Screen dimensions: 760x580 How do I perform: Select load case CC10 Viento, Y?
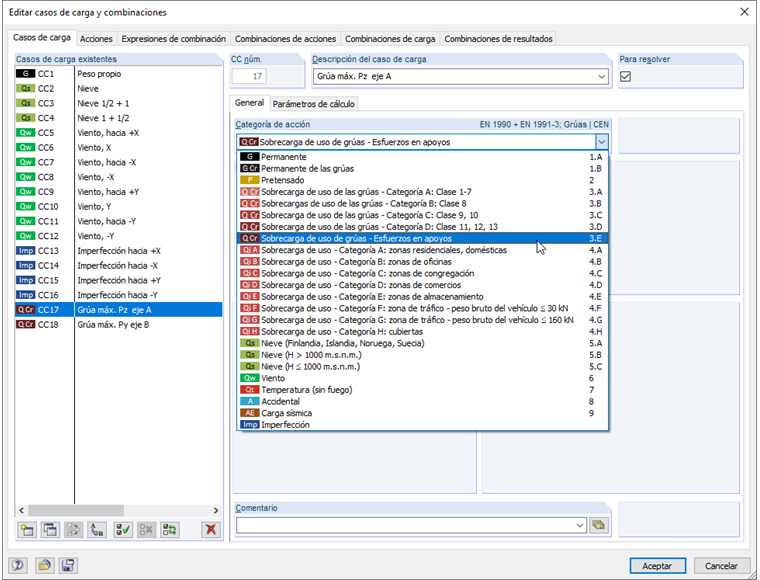(119, 206)
